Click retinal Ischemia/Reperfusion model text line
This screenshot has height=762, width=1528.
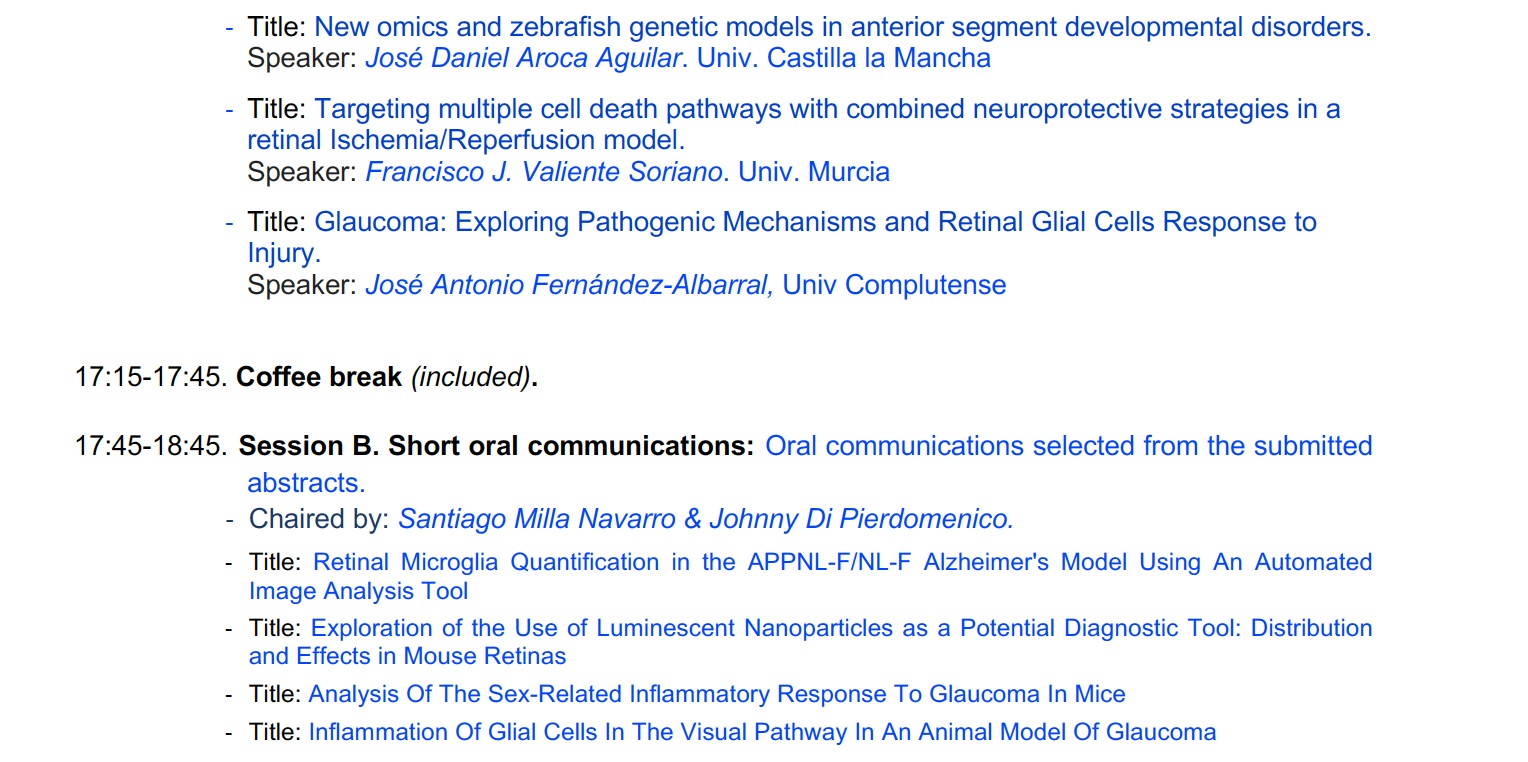[x=466, y=140]
